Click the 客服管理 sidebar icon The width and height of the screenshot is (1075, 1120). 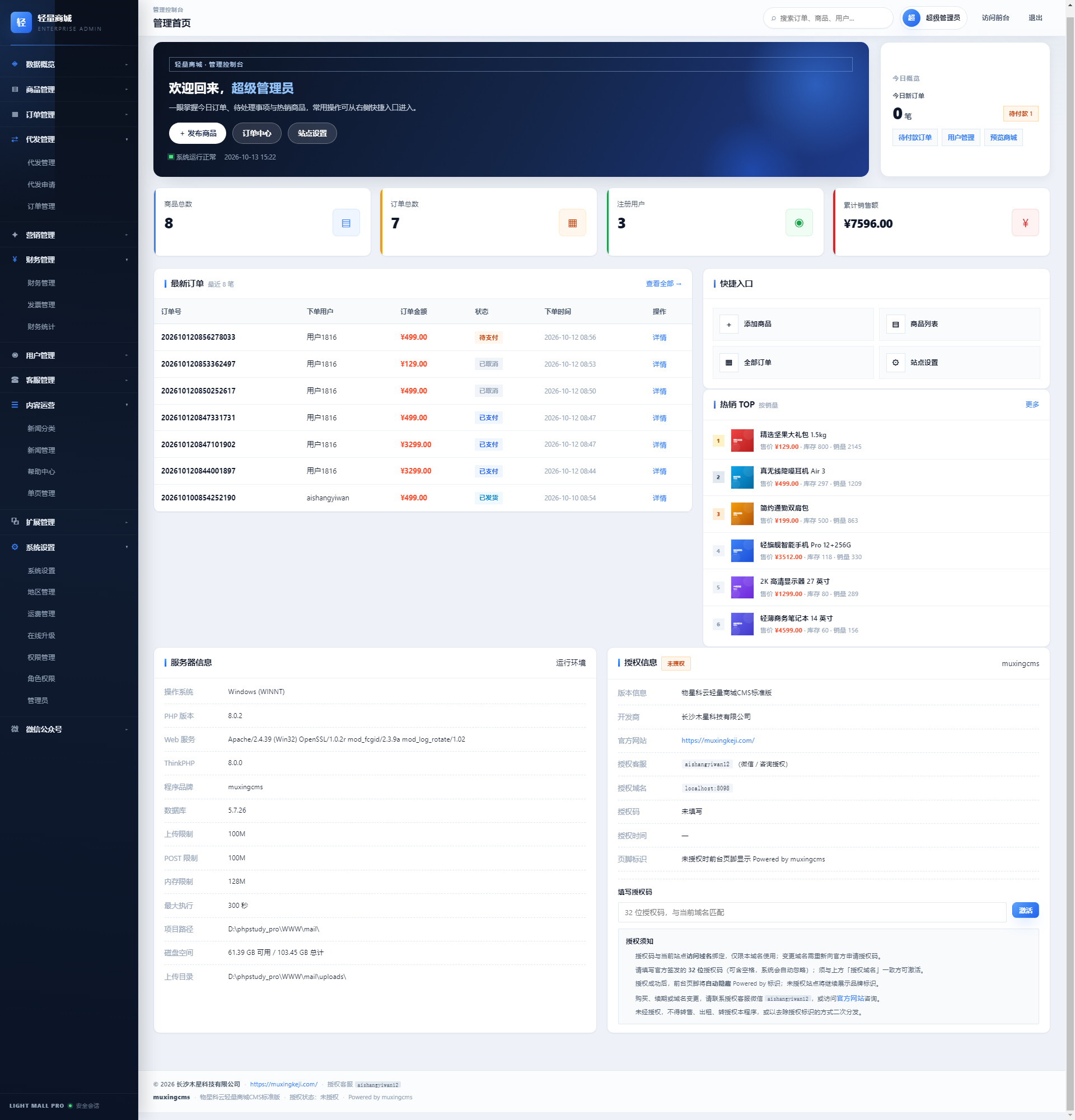click(x=15, y=379)
